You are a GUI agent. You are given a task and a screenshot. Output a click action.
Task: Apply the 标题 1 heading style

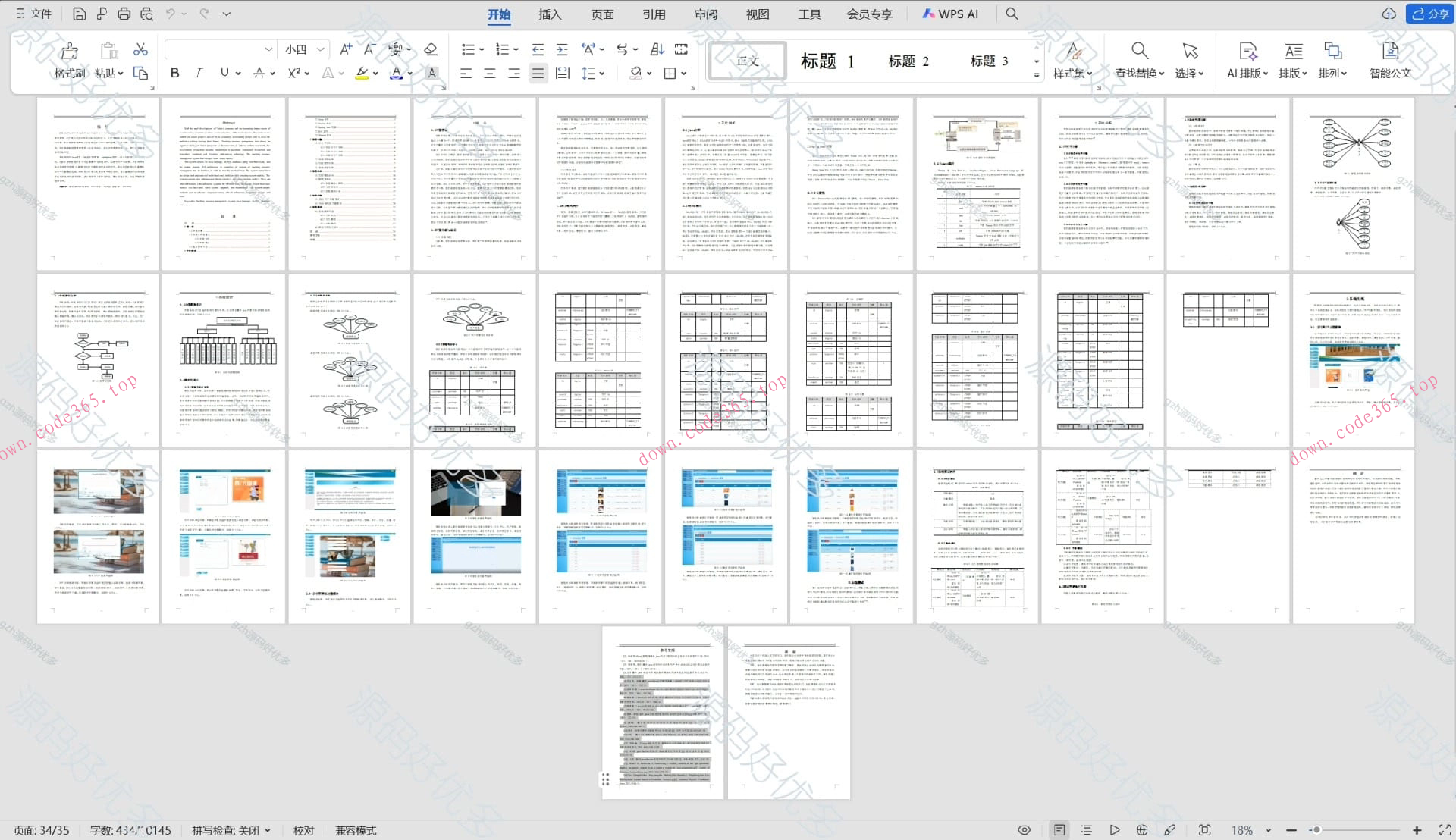click(x=827, y=61)
